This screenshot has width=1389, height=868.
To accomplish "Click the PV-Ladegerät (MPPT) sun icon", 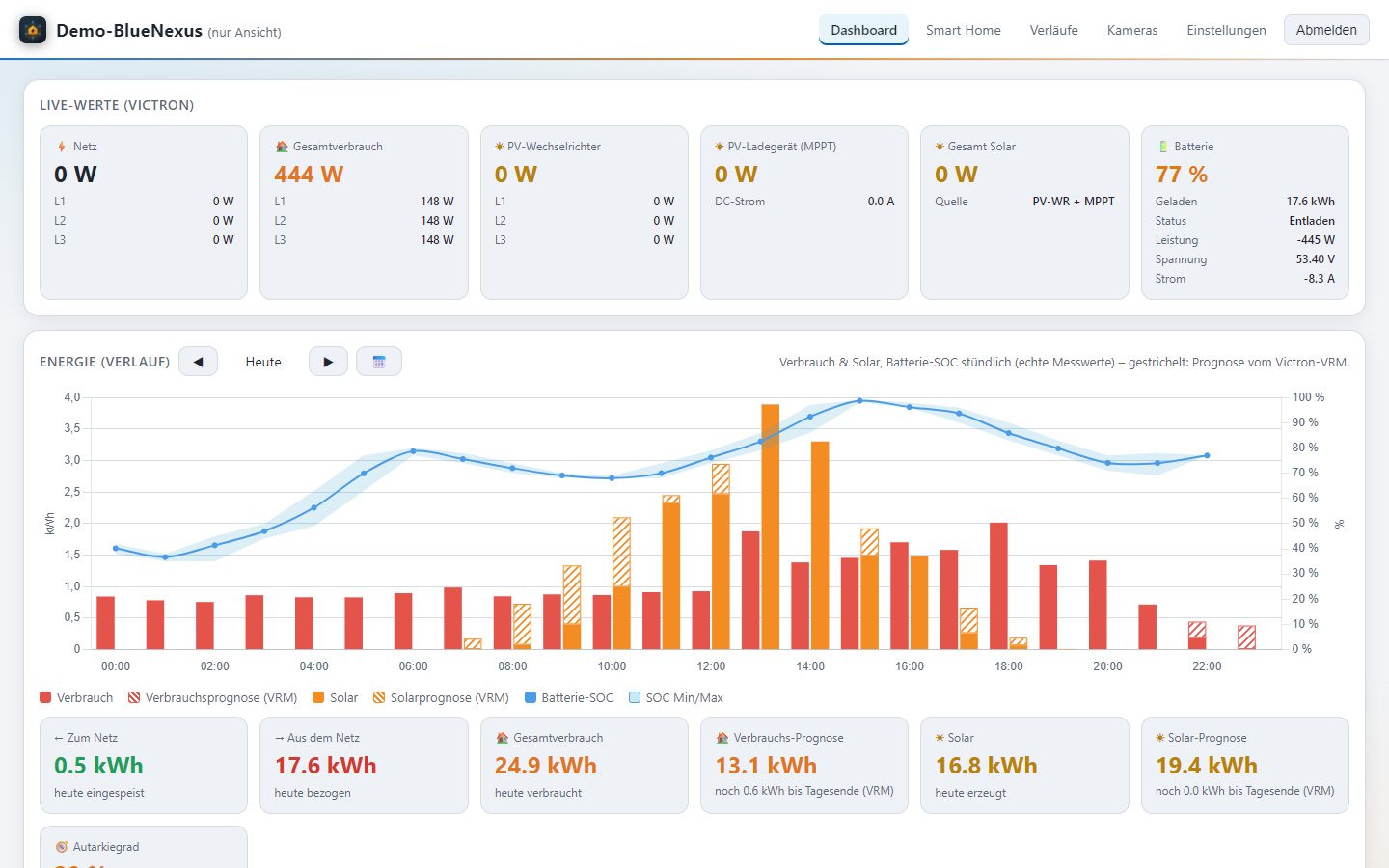I will tap(720, 147).
